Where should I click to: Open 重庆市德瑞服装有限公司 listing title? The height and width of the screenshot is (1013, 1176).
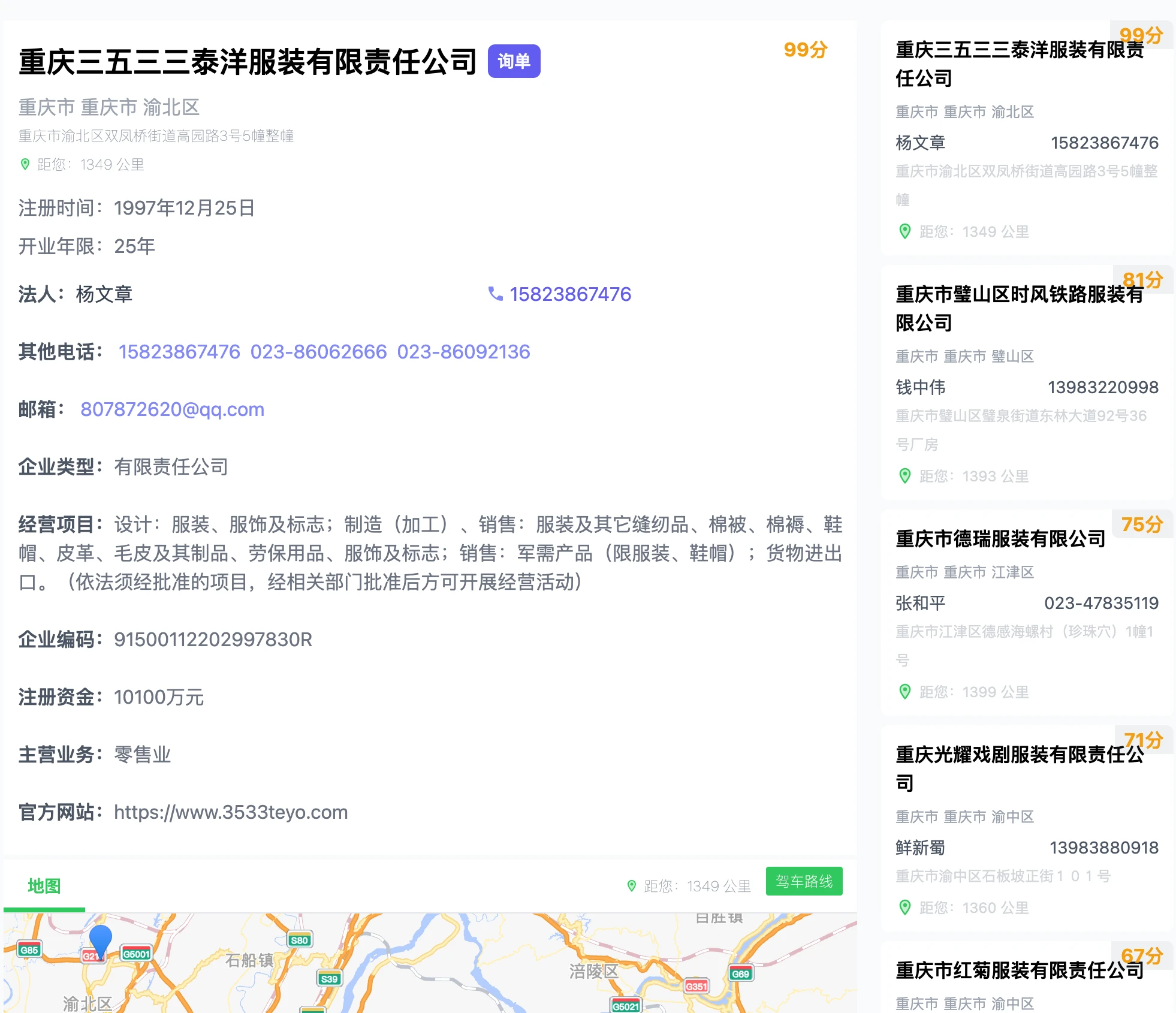coord(1000,539)
